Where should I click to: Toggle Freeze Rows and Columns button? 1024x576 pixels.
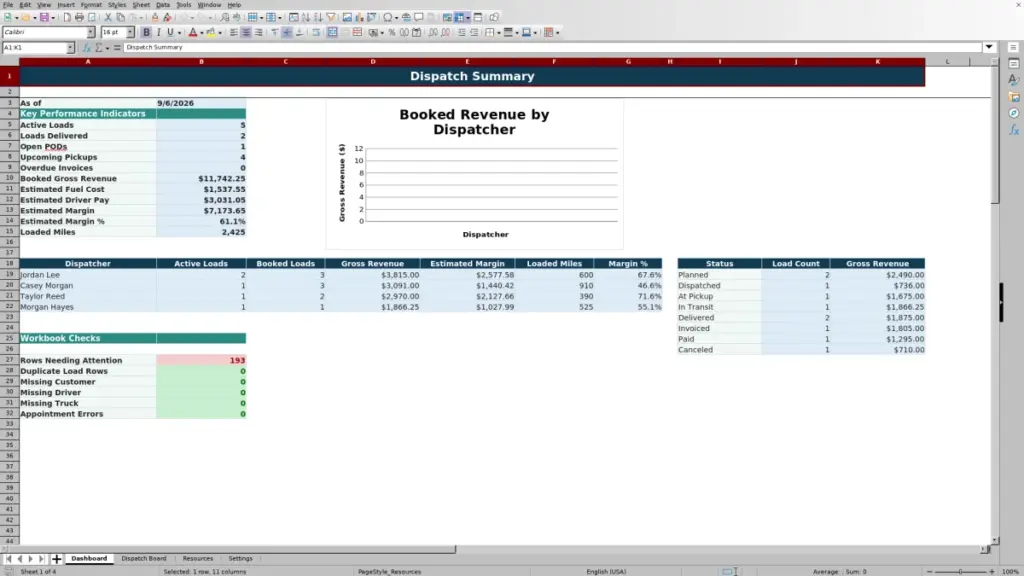(x=460, y=17)
